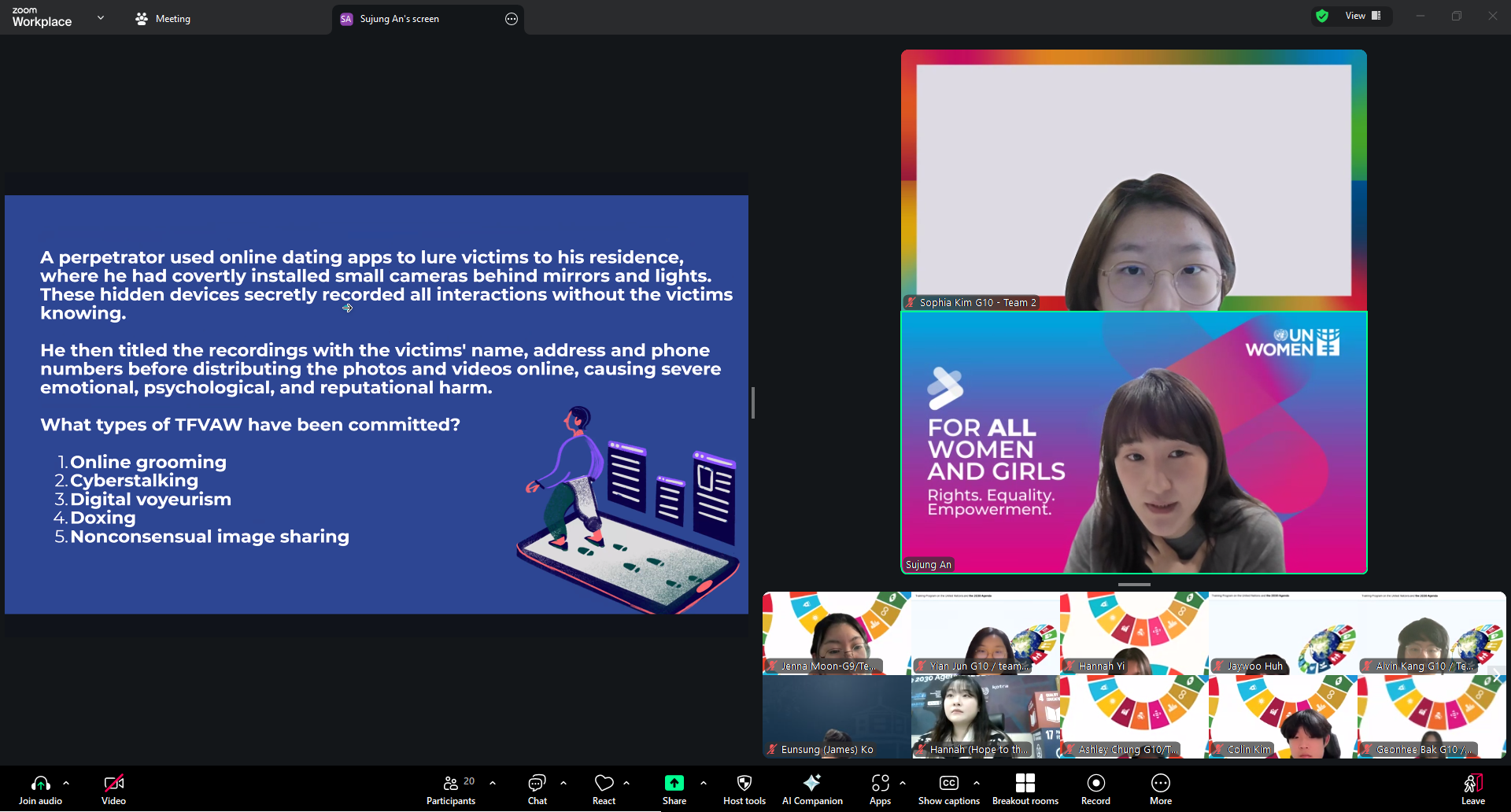Click the 'Online grooming' list item text
Image resolution: width=1511 pixels, height=812 pixels.
tap(148, 462)
